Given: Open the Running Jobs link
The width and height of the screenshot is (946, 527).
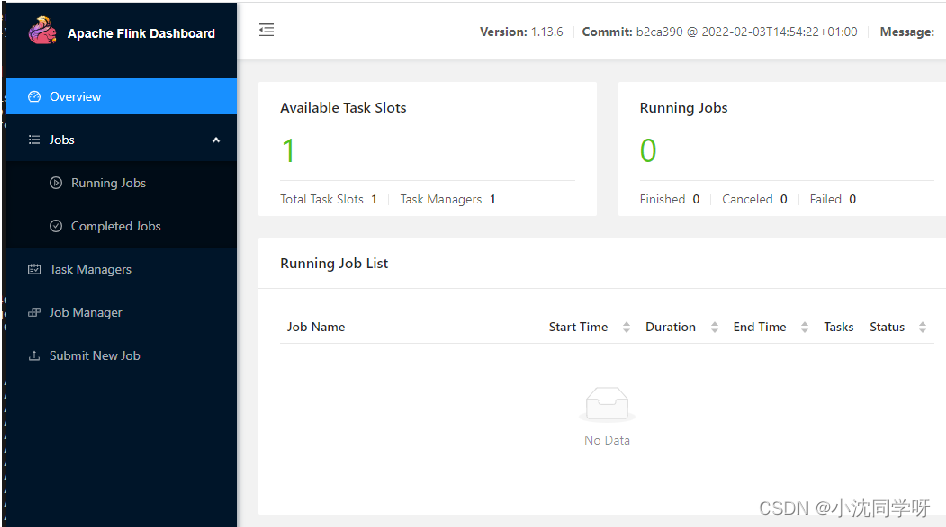Looking at the screenshot, I should pyautogui.click(x=108, y=183).
